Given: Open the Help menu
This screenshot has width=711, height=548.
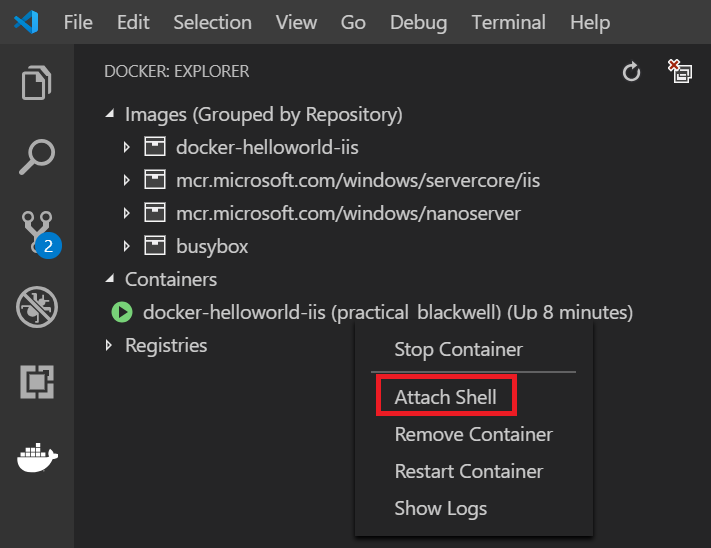Looking at the screenshot, I should click(590, 23).
